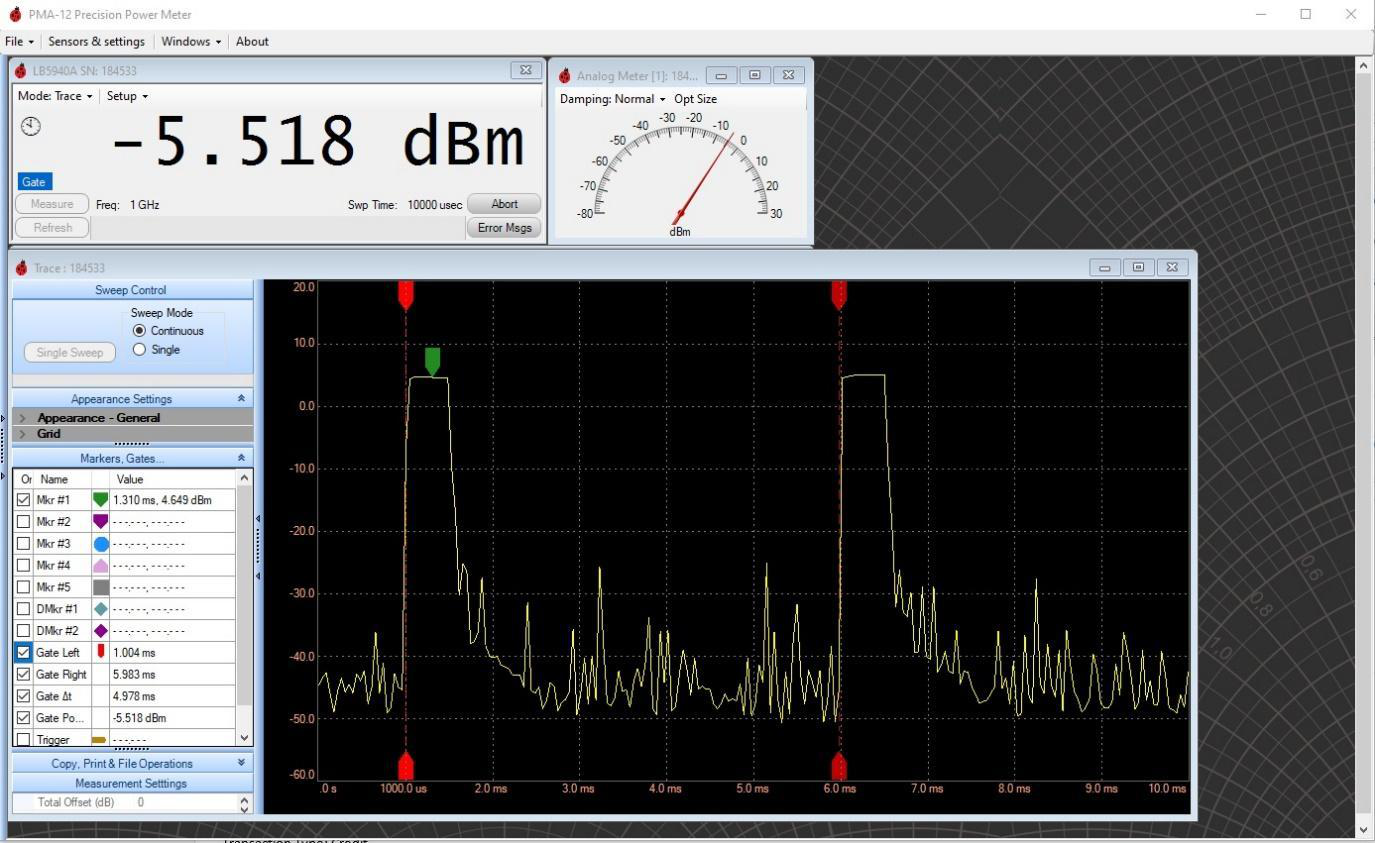Expand the Appearance - General section

coord(23,418)
